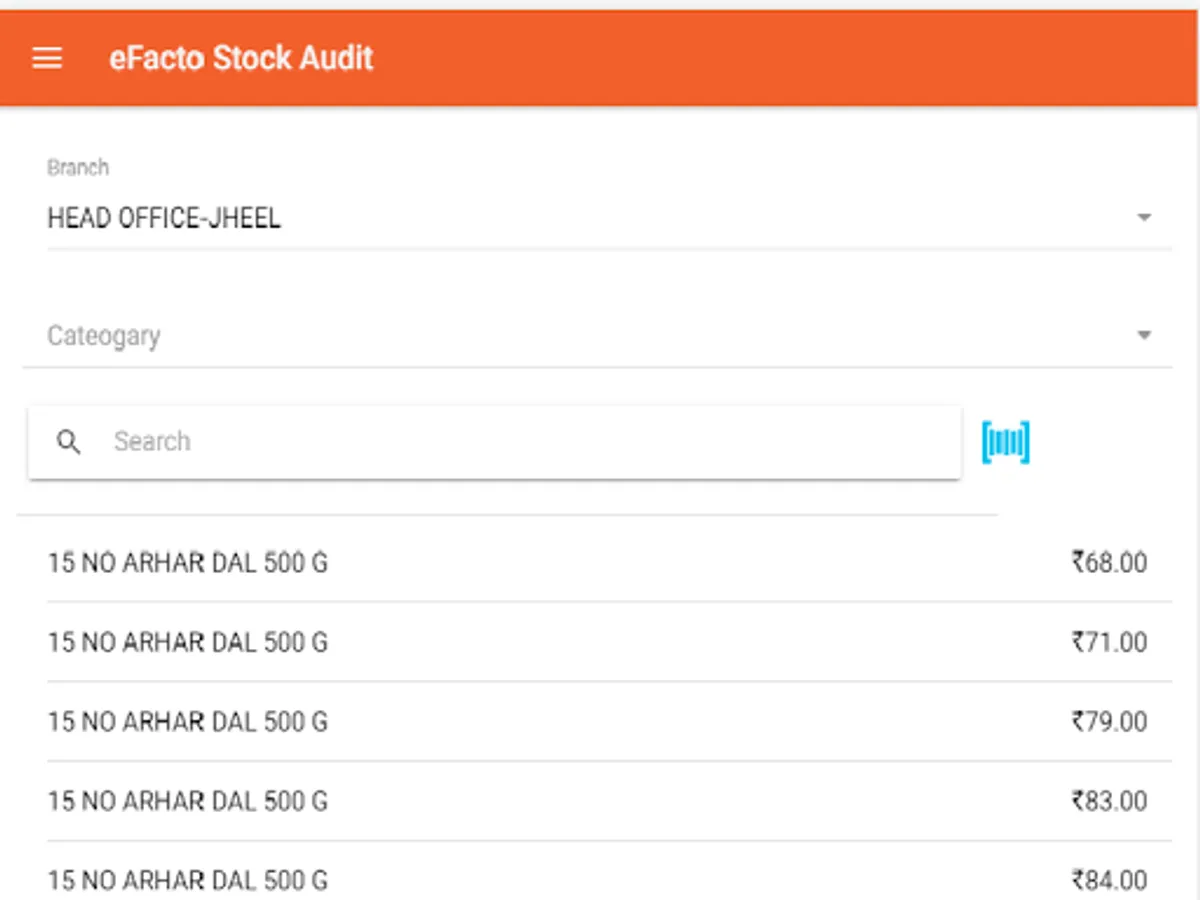This screenshot has width=1200, height=900.
Task: Select the Arhar Dal item priced ₹83.00
Action: pos(188,801)
